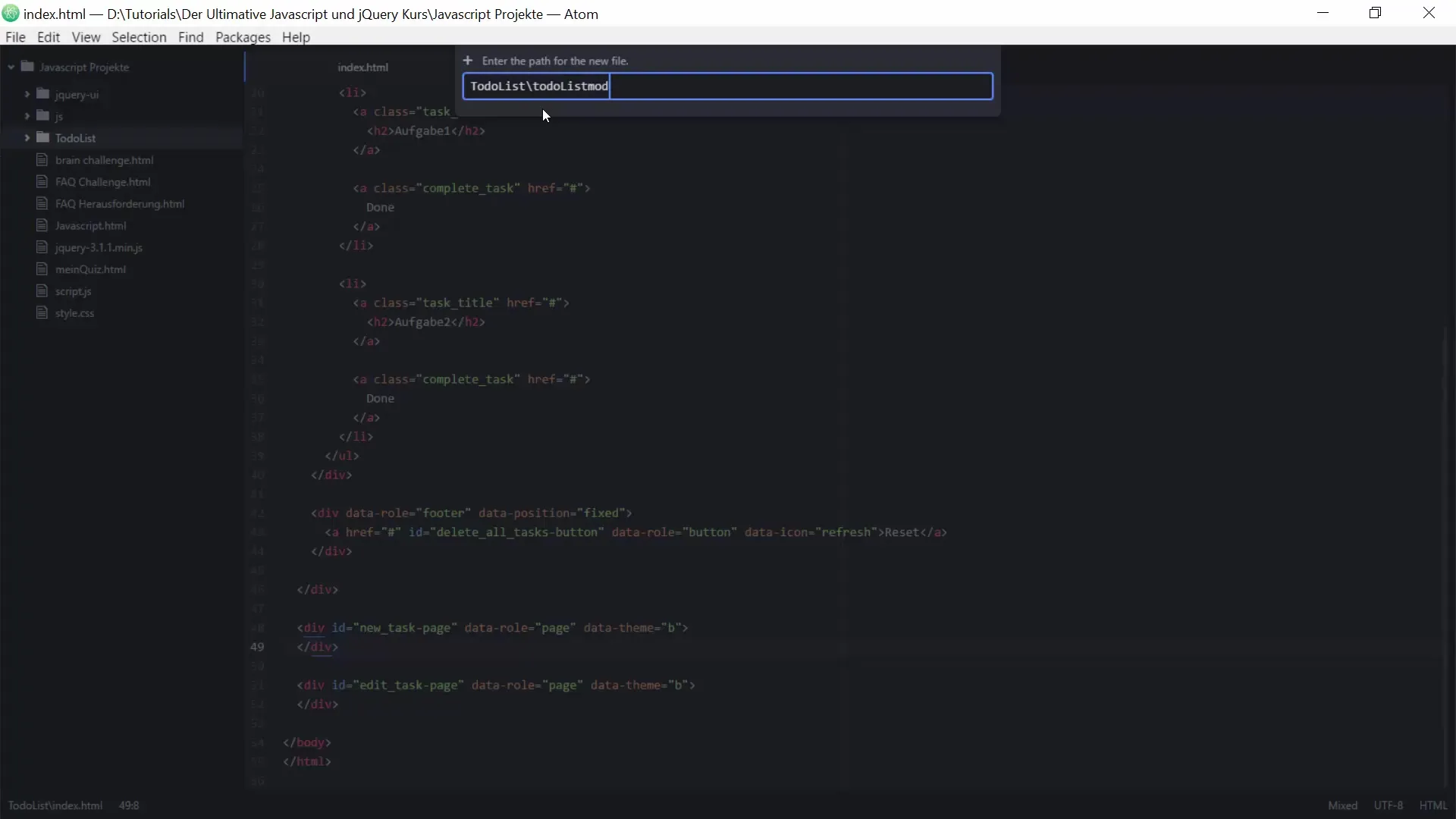1456x819 pixels.
Task: Click the js folder icon
Action: pyautogui.click(x=43, y=116)
